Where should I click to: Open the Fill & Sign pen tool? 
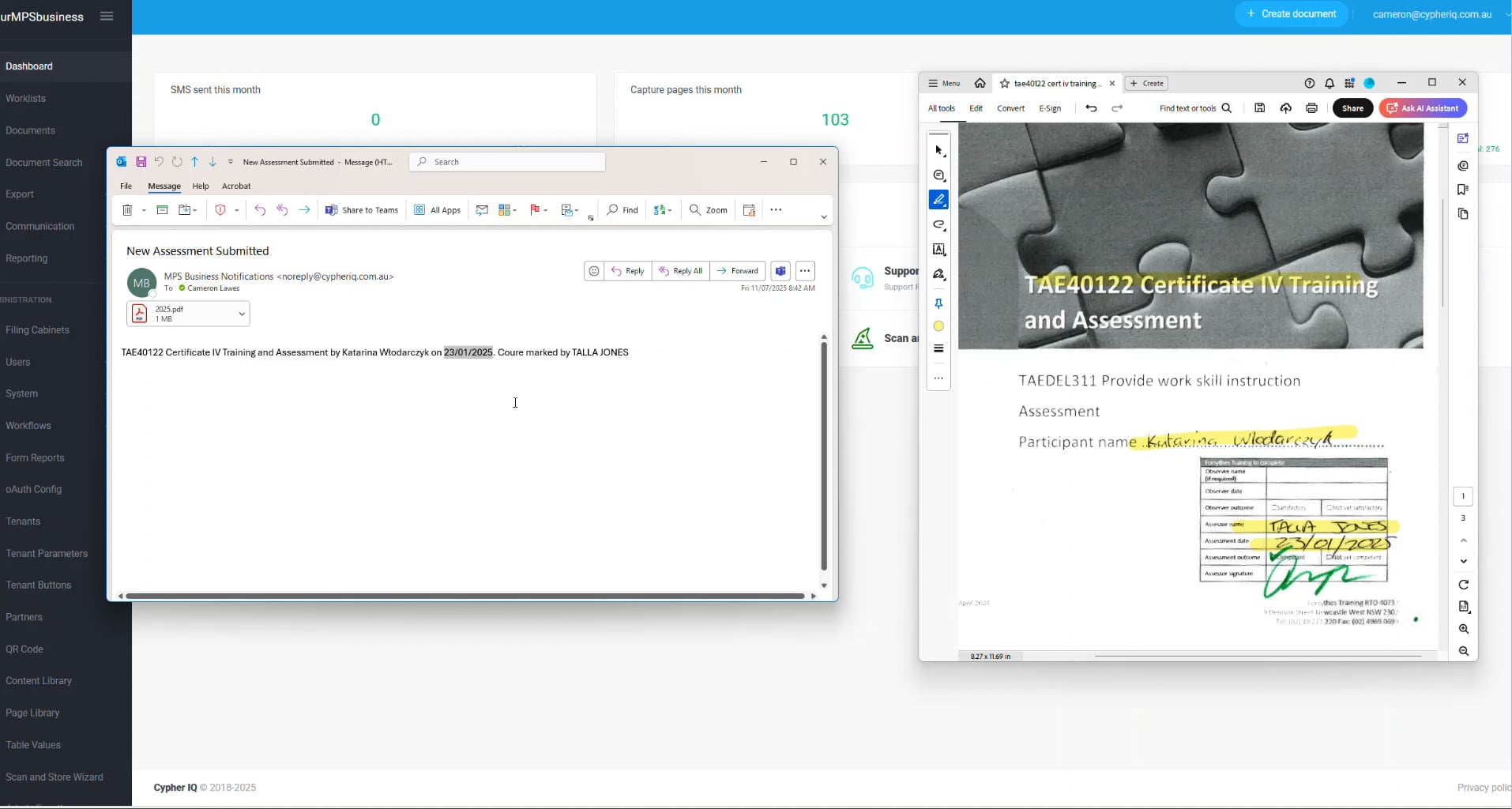pyautogui.click(x=939, y=275)
